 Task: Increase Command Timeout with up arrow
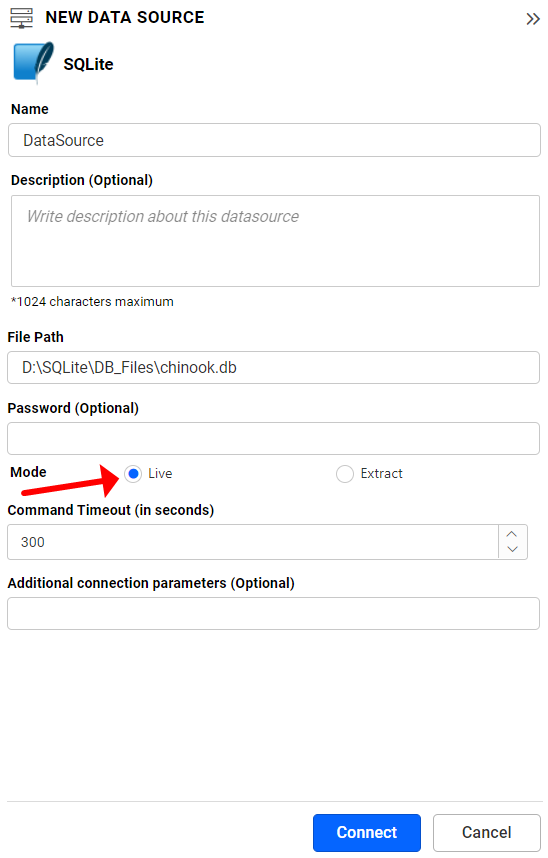512,534
